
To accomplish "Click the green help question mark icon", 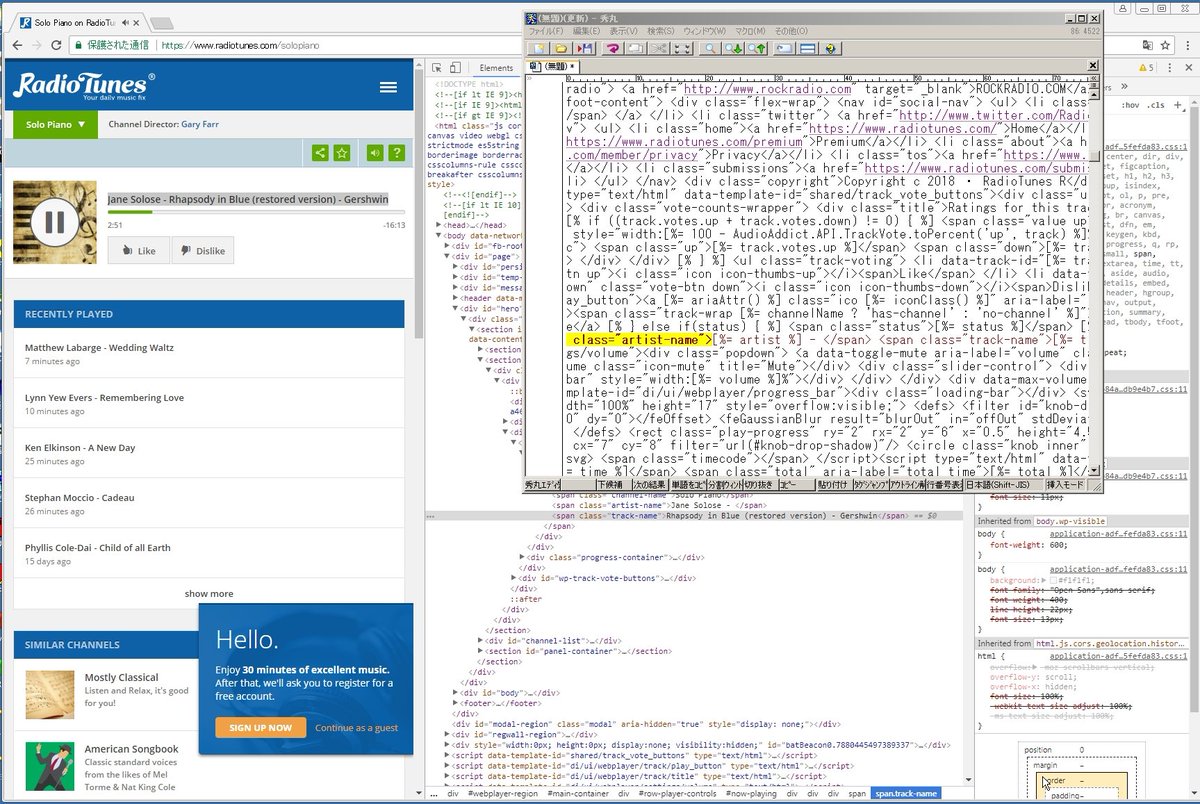I will pyautogui.click(x=396, y=153).
